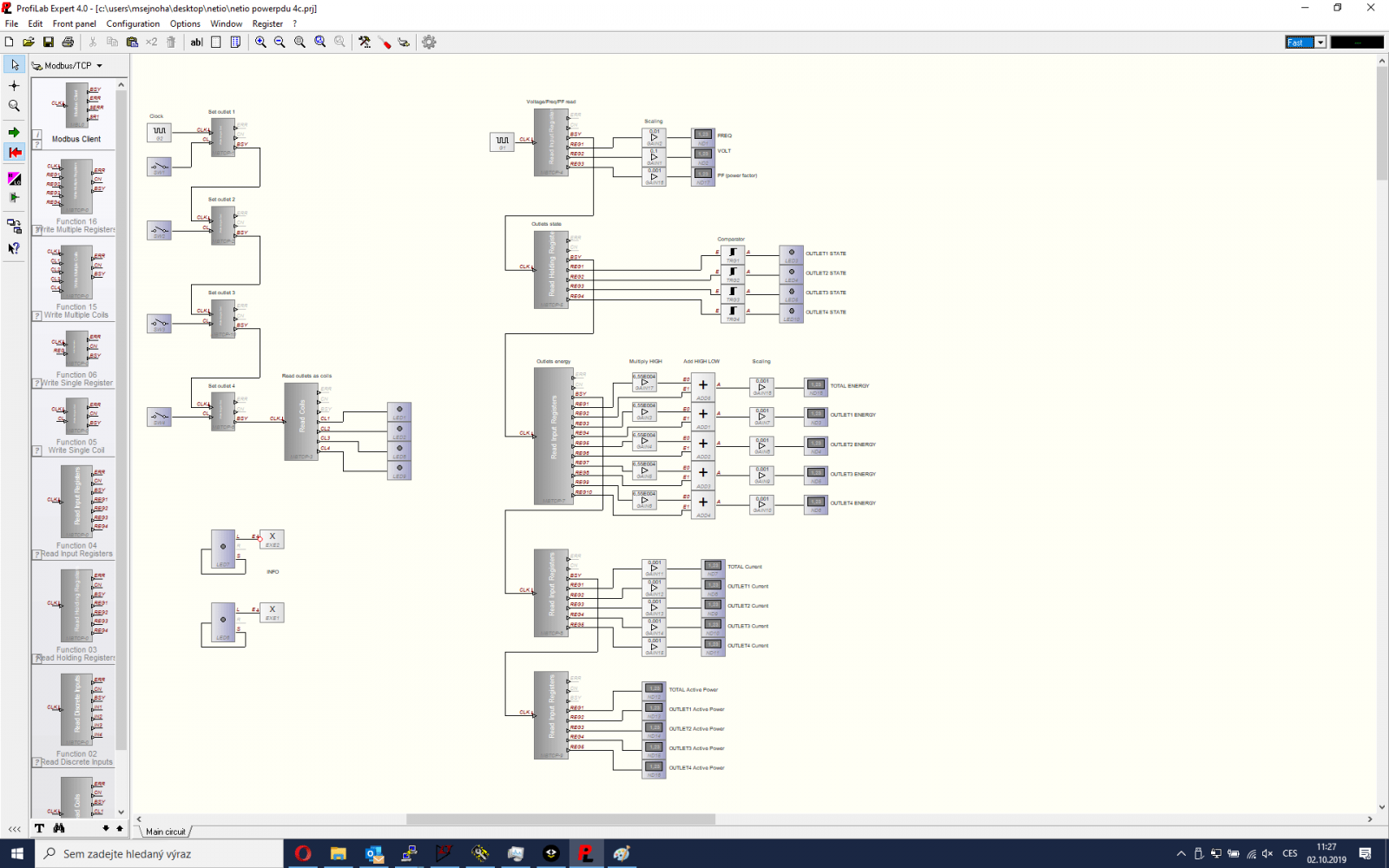Open the Register menu
Image resolution: width=1389 pixels, height=868 pixels.
267,23
